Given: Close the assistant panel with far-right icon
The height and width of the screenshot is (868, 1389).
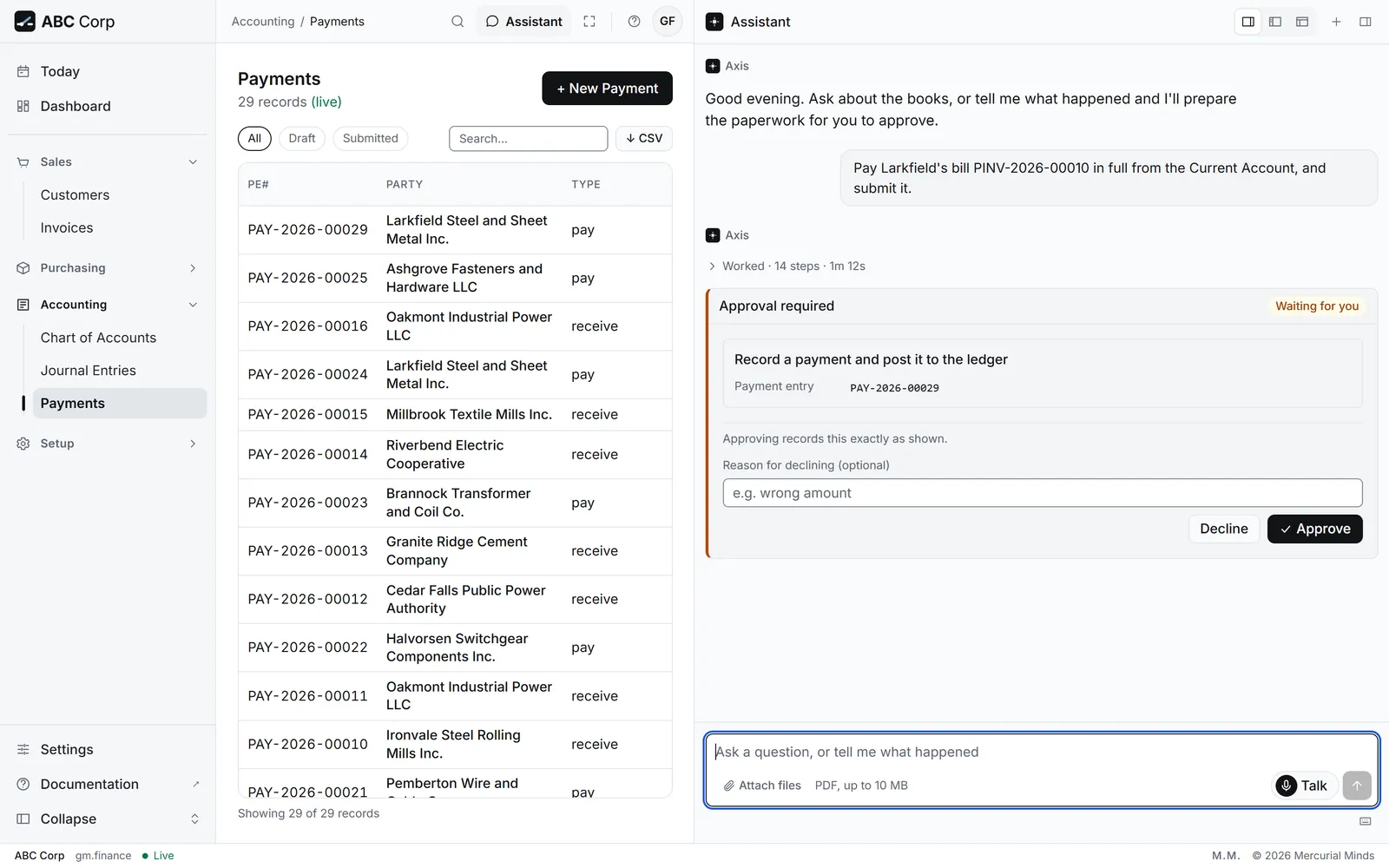Looking at the screenshot, I should [1366, 22].
